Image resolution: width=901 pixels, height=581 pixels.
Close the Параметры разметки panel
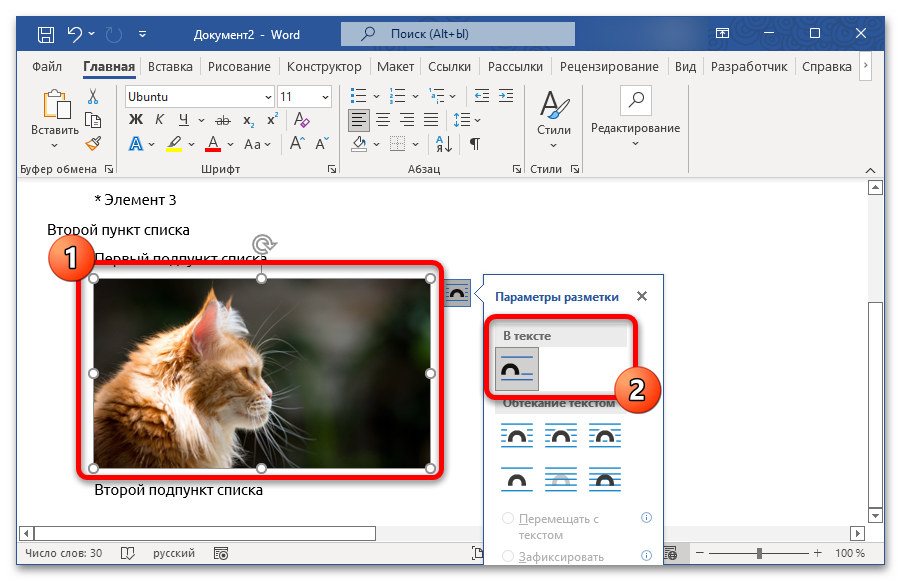[x=642, y=296]
